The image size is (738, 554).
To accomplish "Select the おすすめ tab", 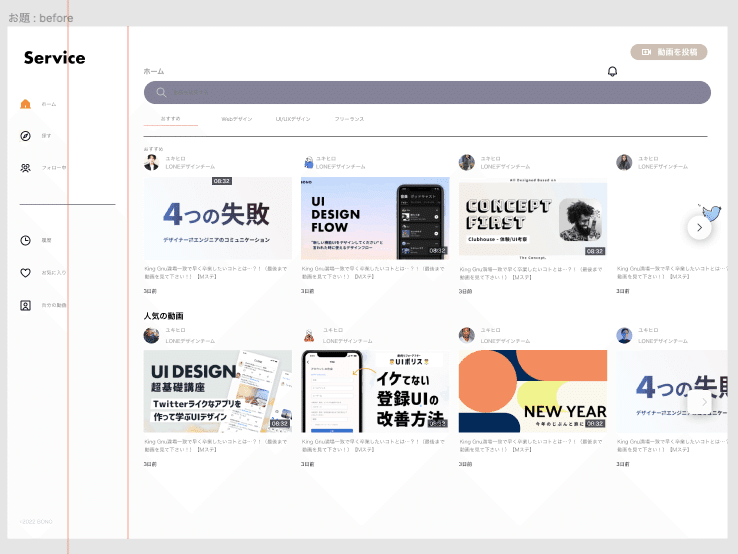I will coord(170,119).
